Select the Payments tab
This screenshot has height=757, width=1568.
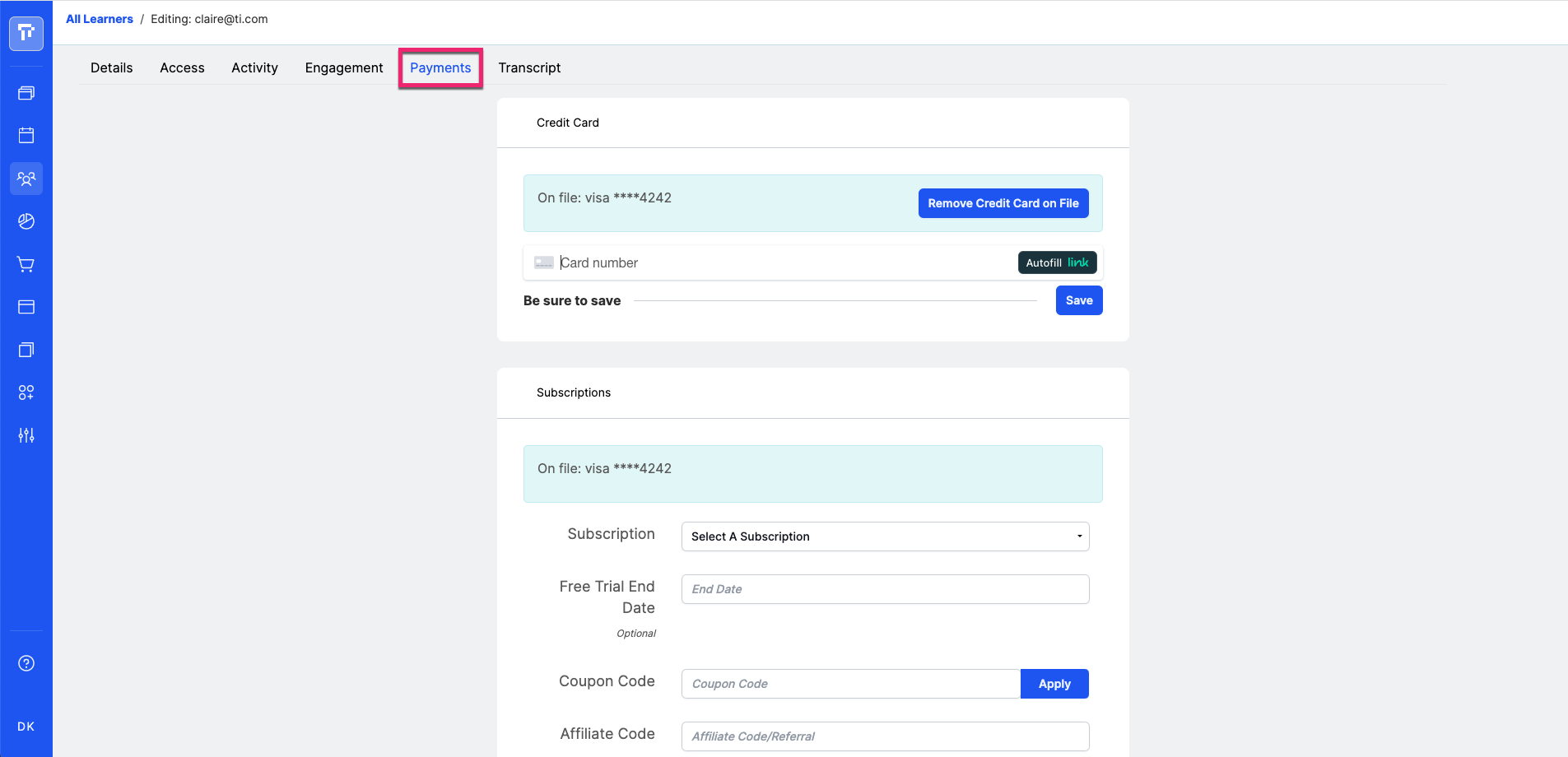[440, 67]
